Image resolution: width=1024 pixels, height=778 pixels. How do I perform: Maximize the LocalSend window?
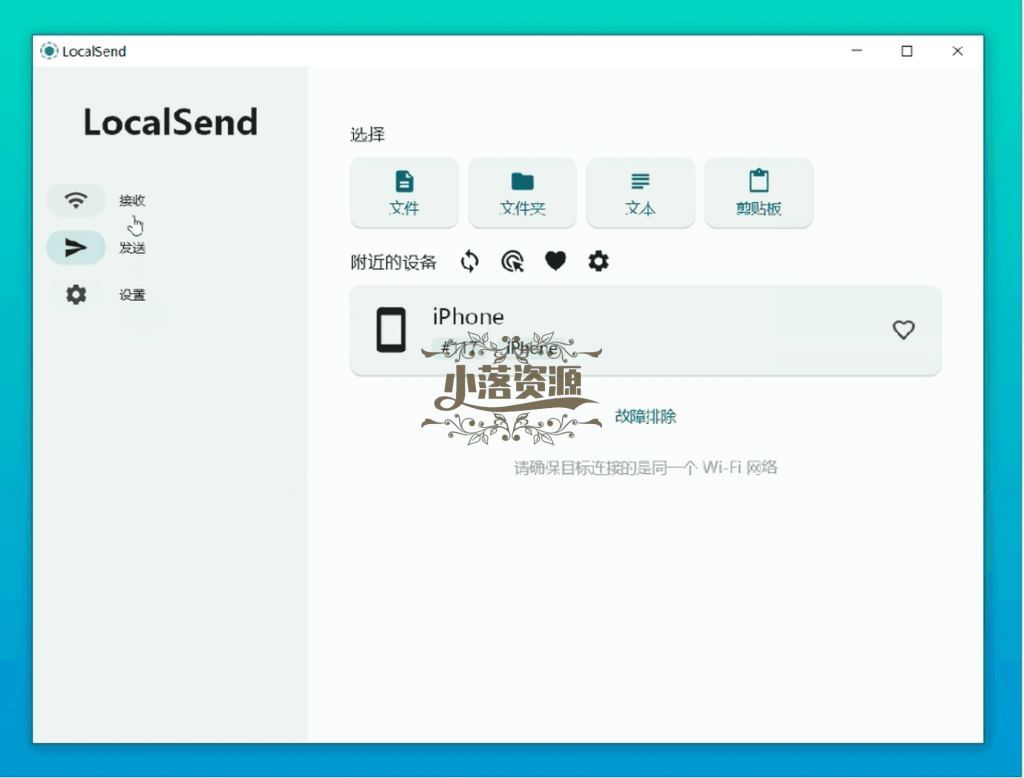coord(907,51)
